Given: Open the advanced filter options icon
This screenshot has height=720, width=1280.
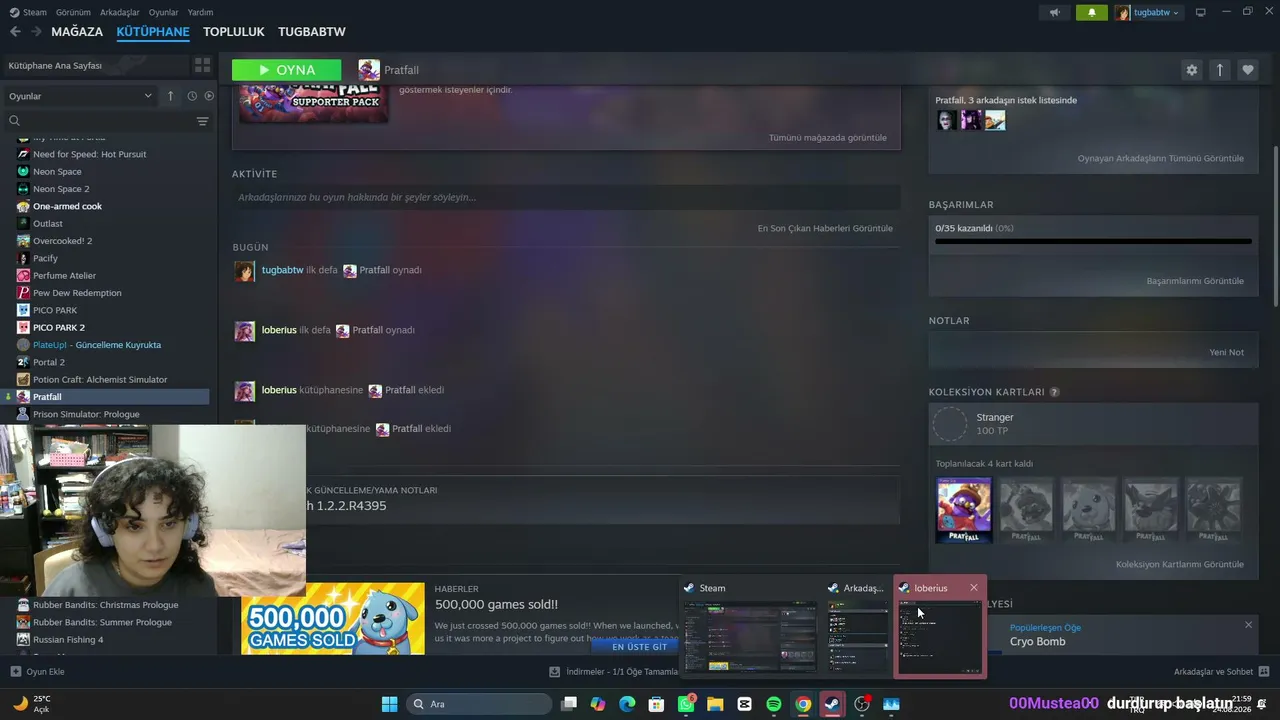Looking at the screenshot, I should point(202,121).
